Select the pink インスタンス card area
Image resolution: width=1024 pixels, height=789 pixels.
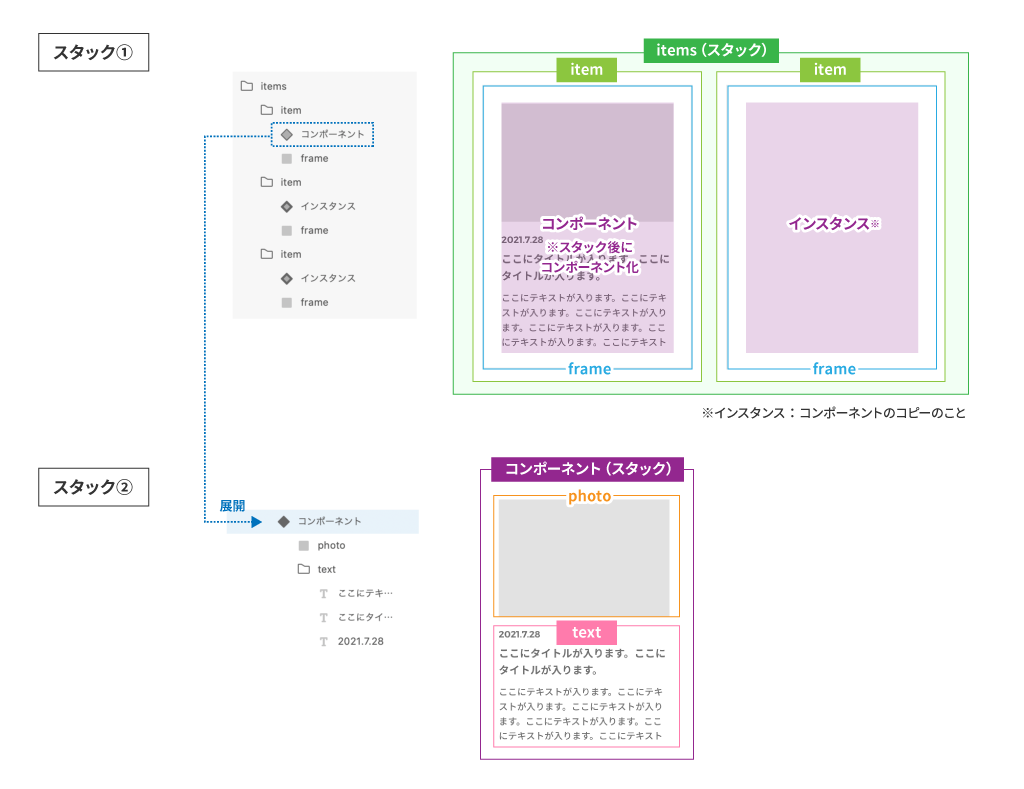(x=832, y=227)
